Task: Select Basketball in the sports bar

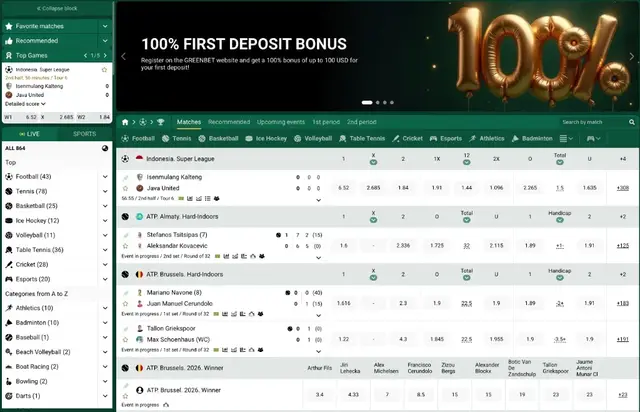Action: click(218, 138)
